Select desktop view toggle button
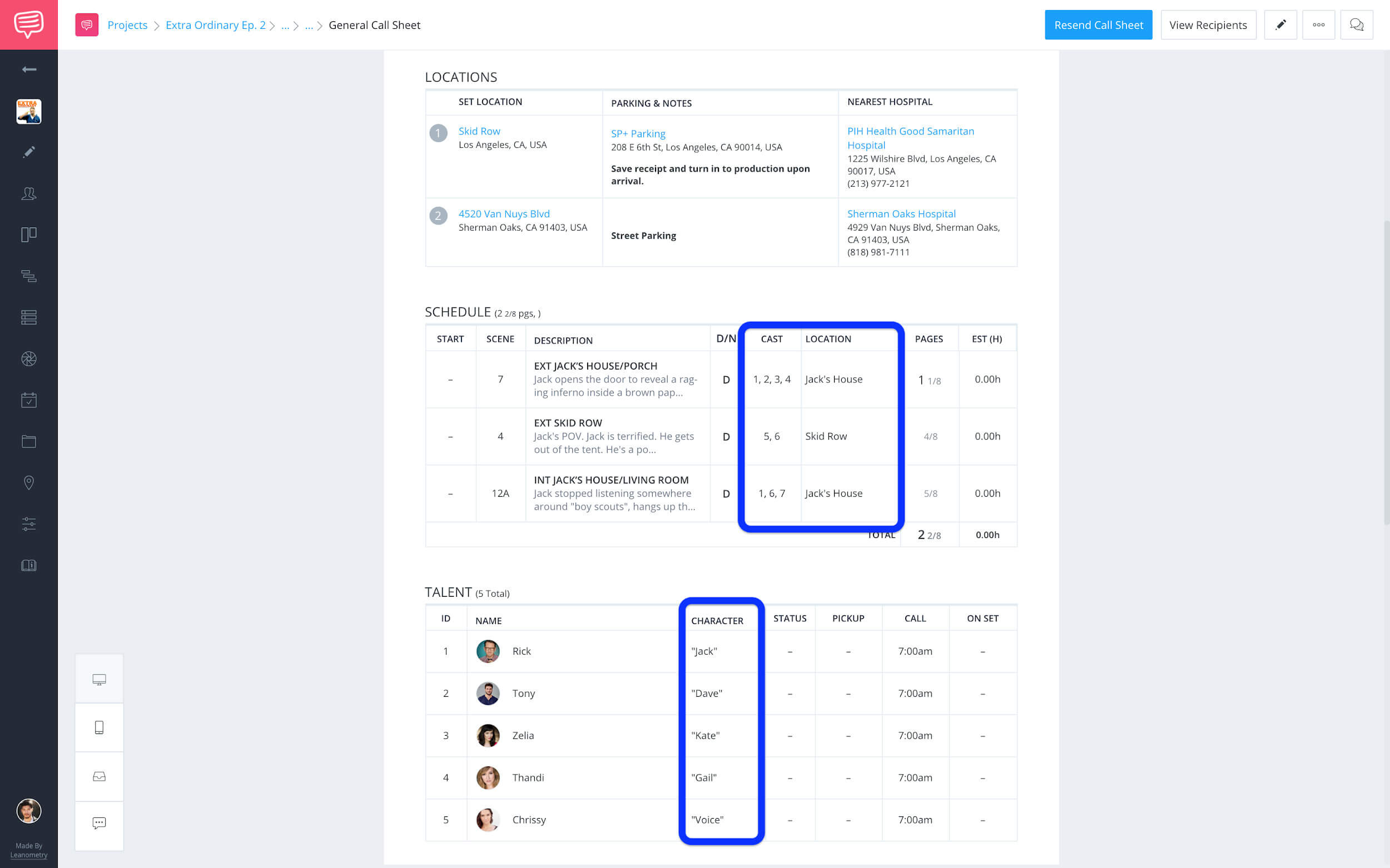Viewport: 1390px width, 868px height. click(99, 679)
